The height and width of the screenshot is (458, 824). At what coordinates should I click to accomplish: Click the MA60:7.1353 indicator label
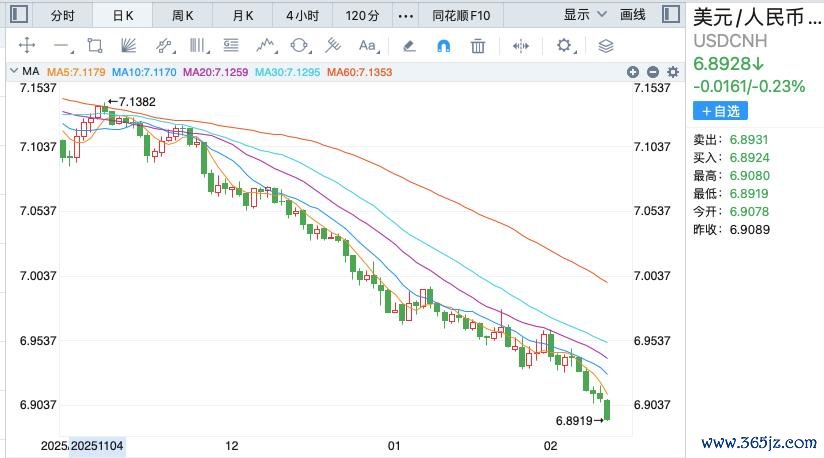coord(359,72)
